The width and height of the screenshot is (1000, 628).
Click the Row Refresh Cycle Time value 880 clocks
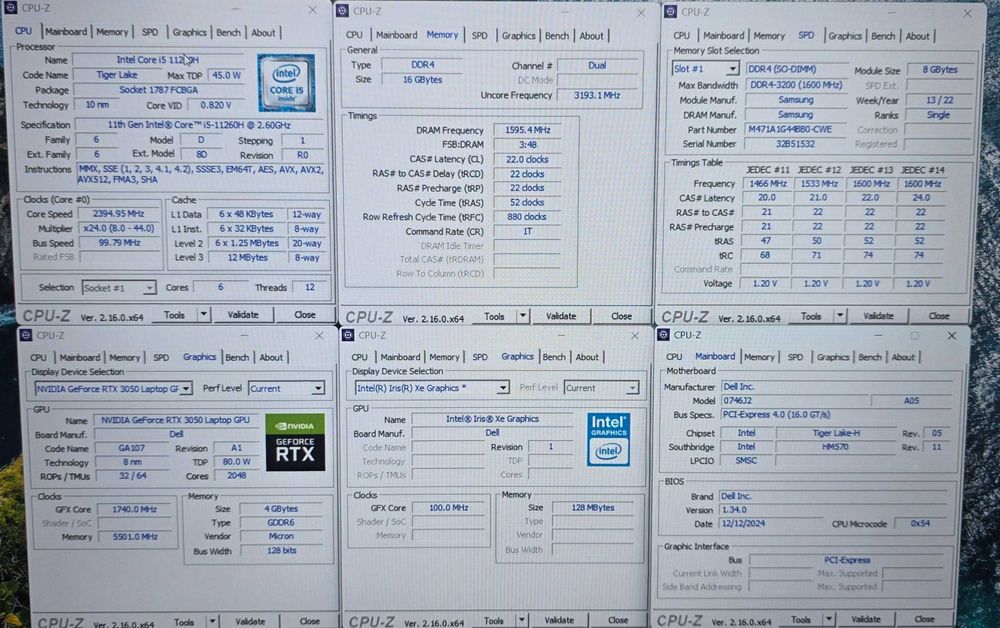click(527, 217)
